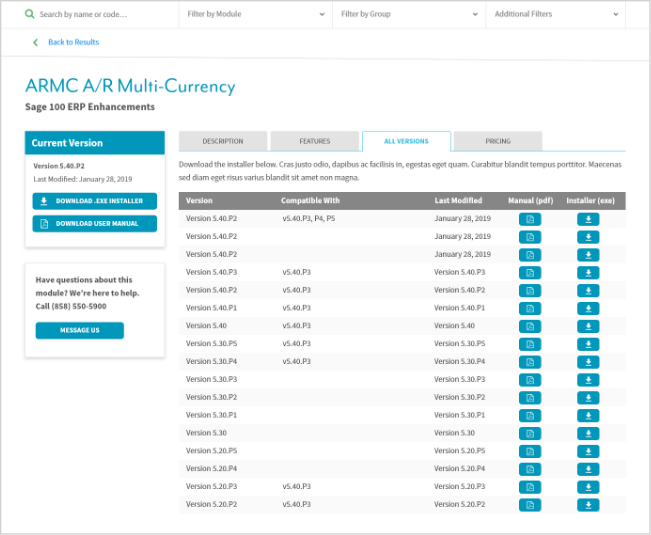Download manual PDF for Version 5.30.P3
Image resolution: width=651 pixels, height=535 pixels.
(x=530, y=379)
